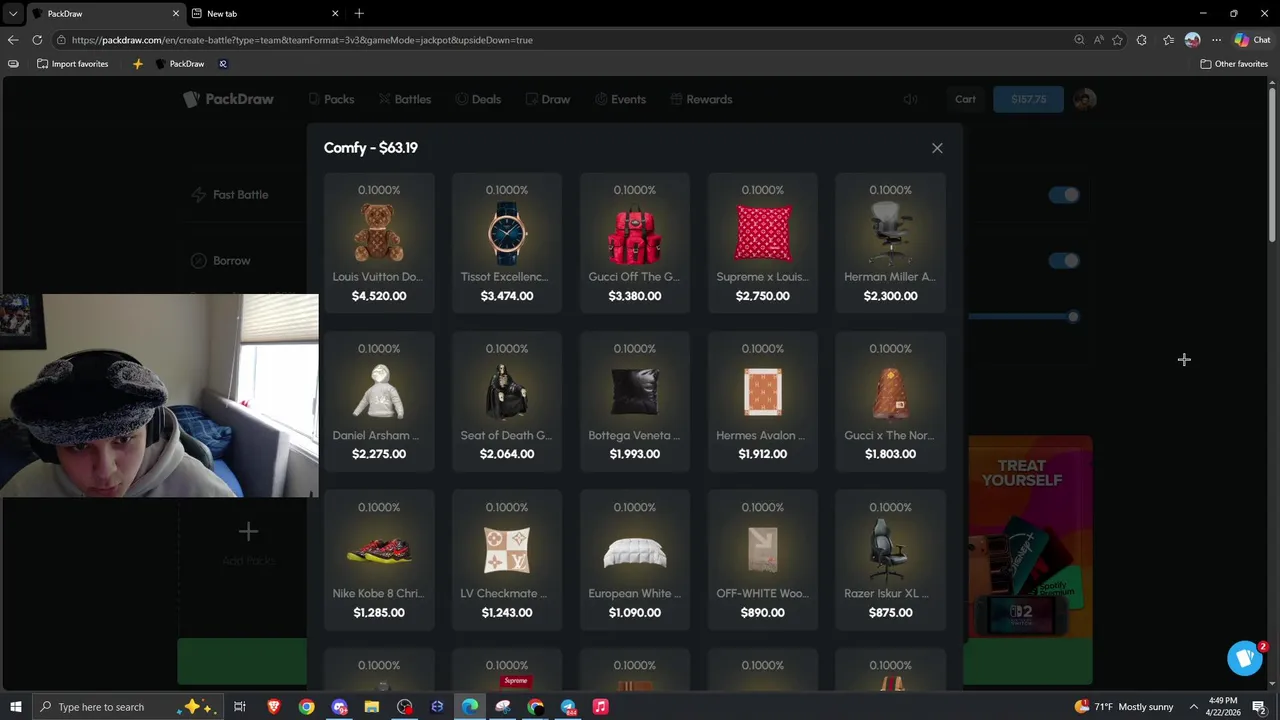The image size is (1280, 720).
Task: Open the user avatar in PackDraw header
Action: tap(1084, 99)
